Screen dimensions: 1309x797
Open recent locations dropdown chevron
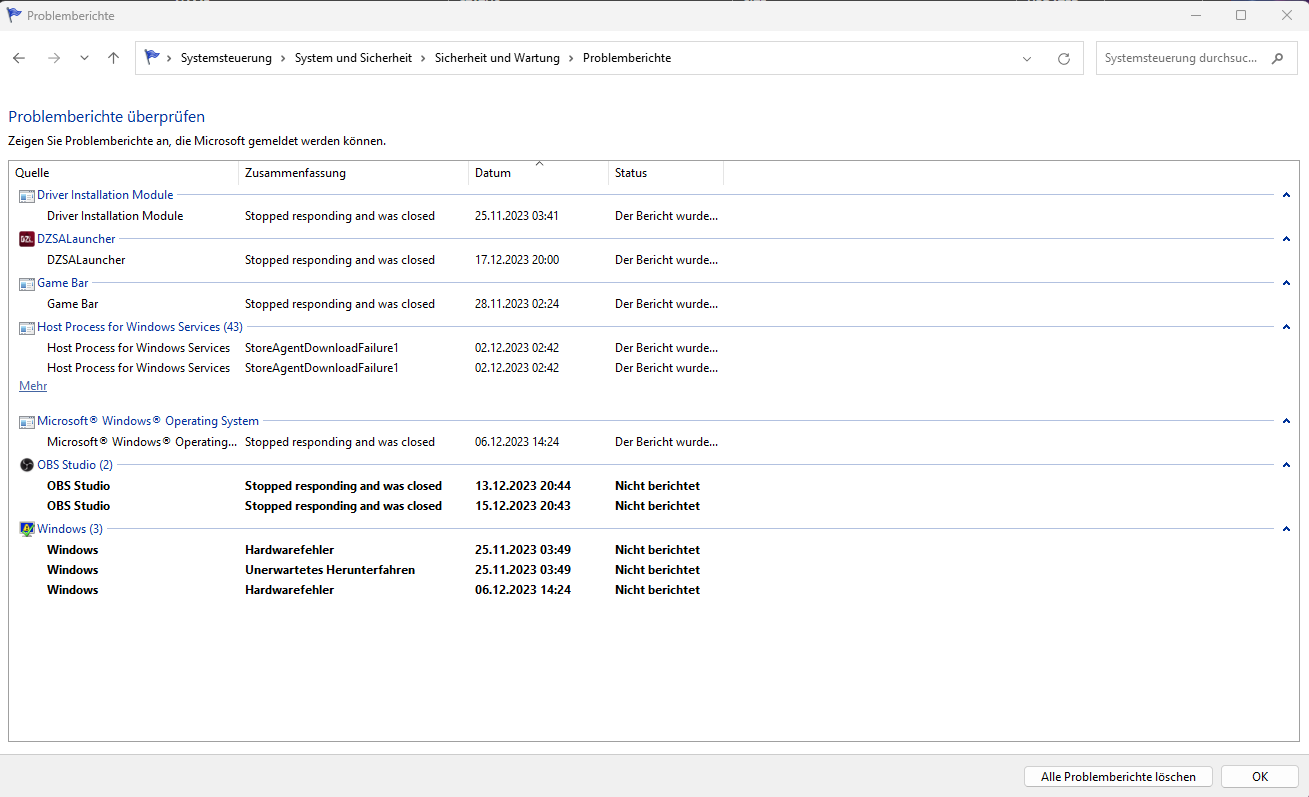point(84,58)
